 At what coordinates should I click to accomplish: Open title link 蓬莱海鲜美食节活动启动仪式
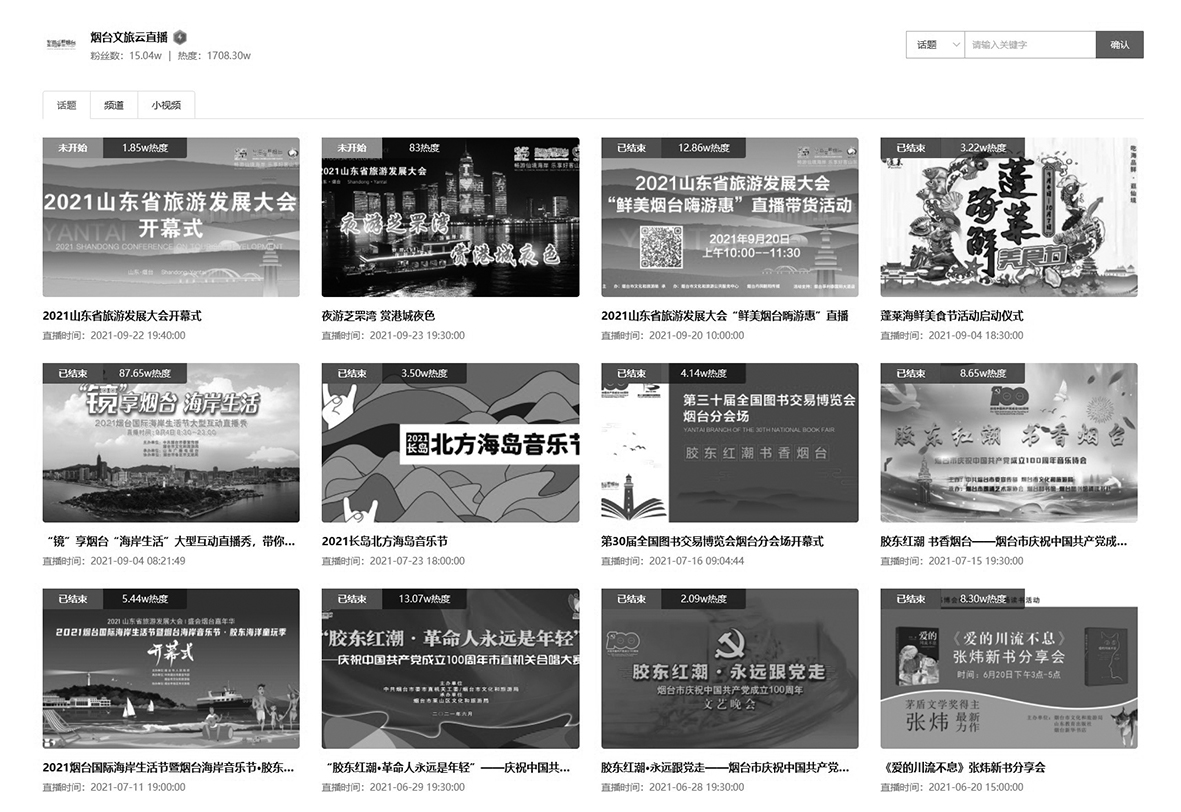point(951,316)
